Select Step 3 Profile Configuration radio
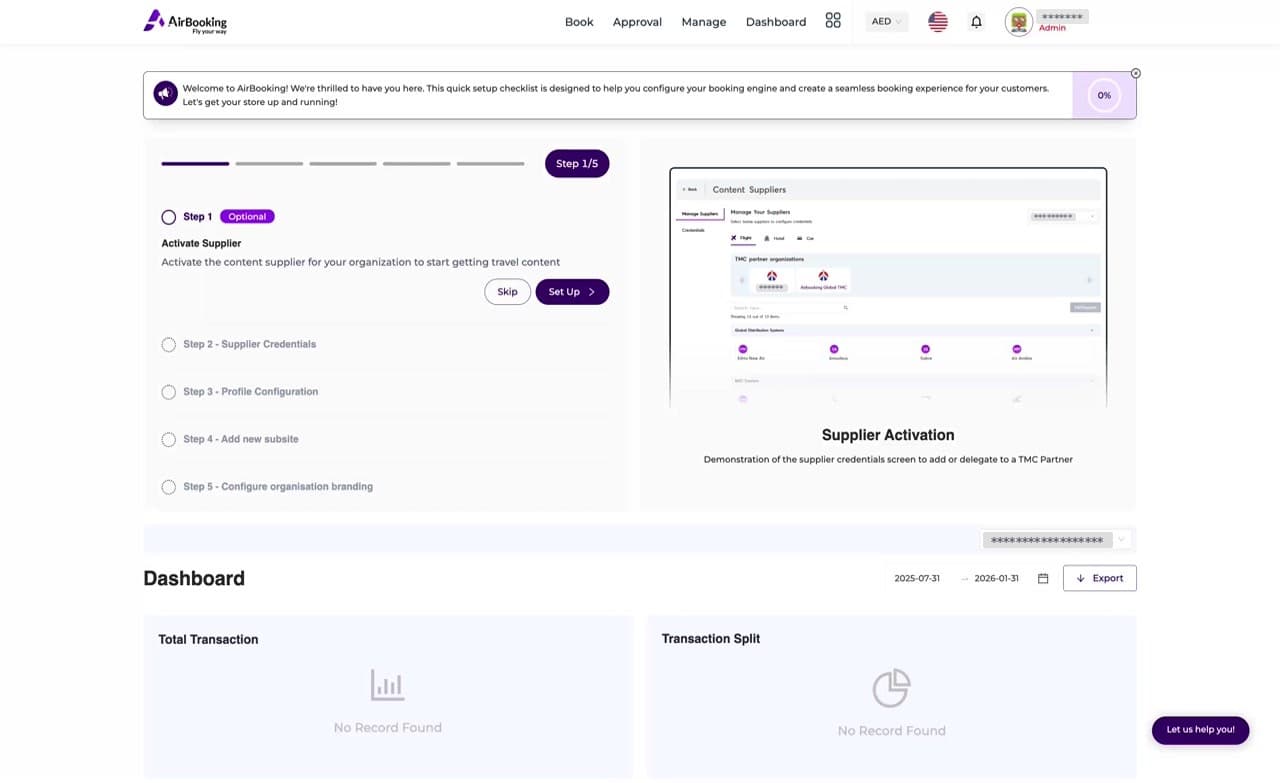 pos(169,392)
